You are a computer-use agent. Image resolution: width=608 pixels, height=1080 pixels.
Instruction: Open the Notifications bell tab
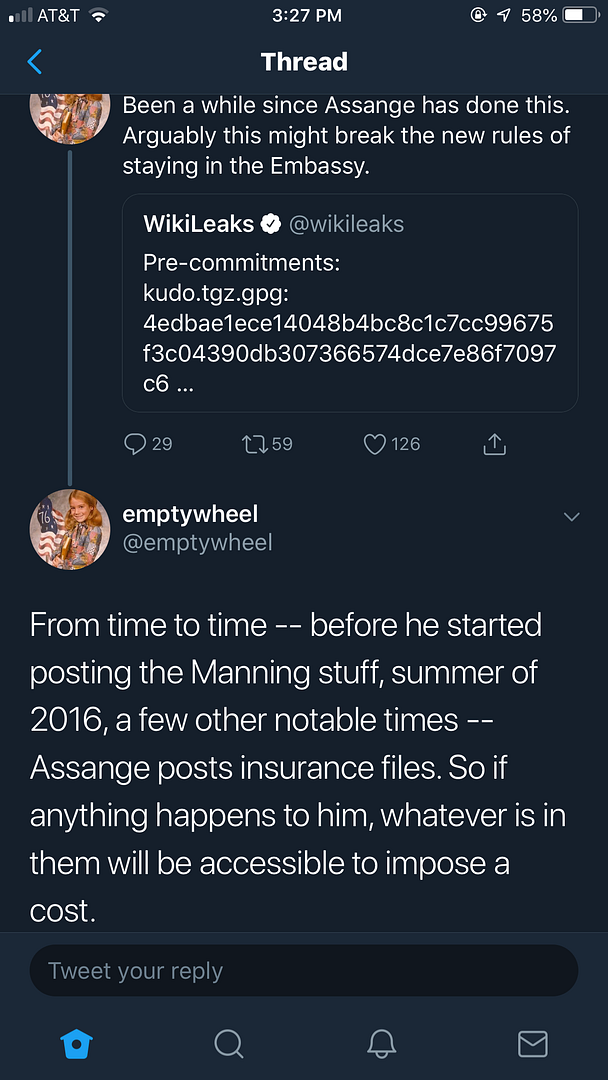(x=381, y=1044)
